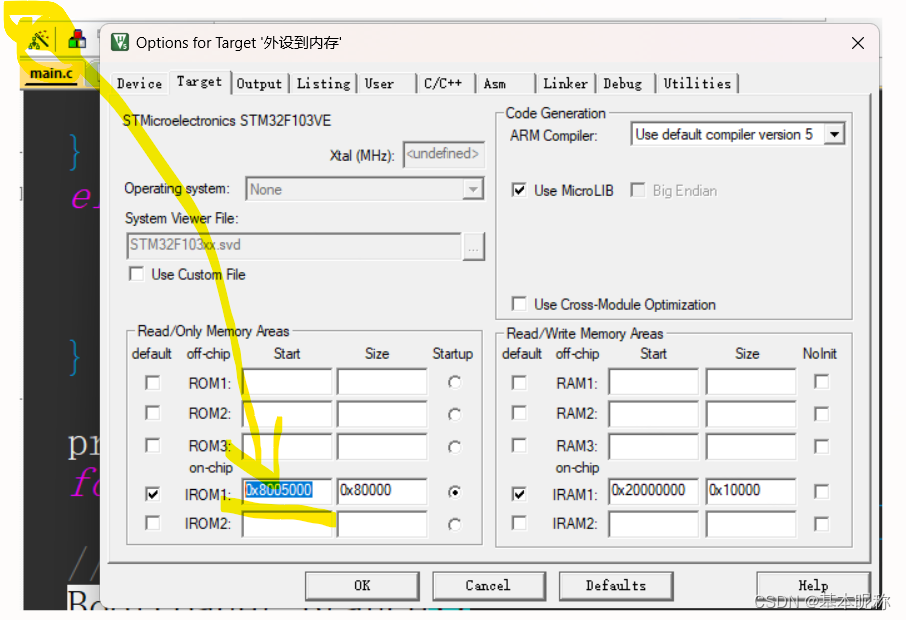Click the RAM1 Start field
Image resolution: width=906 pixels, height=620 pixels.
point(653,383)
